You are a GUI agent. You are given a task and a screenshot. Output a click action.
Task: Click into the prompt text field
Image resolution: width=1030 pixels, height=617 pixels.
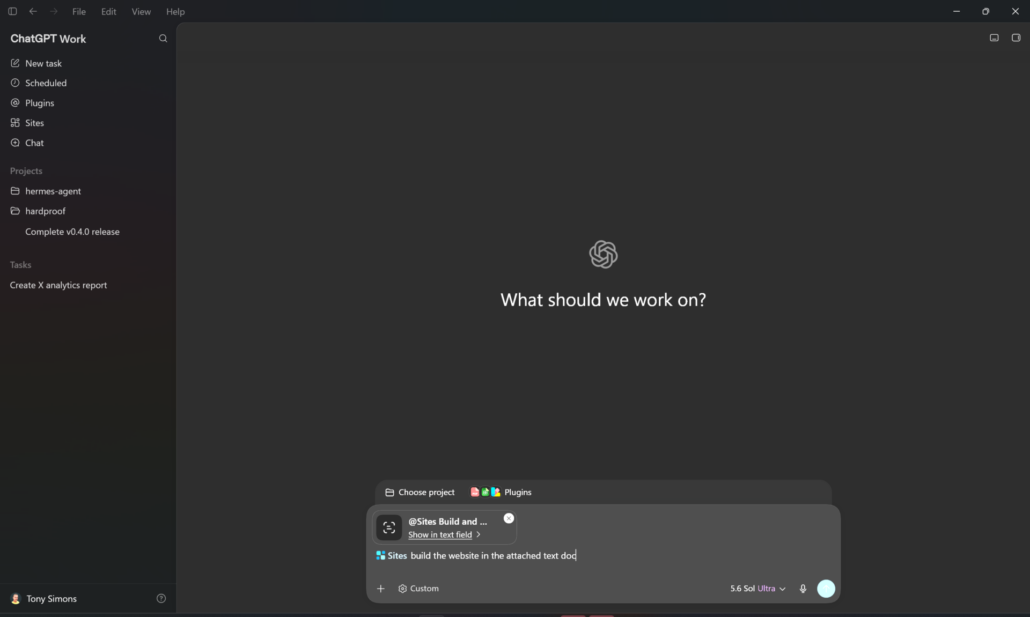603,555
